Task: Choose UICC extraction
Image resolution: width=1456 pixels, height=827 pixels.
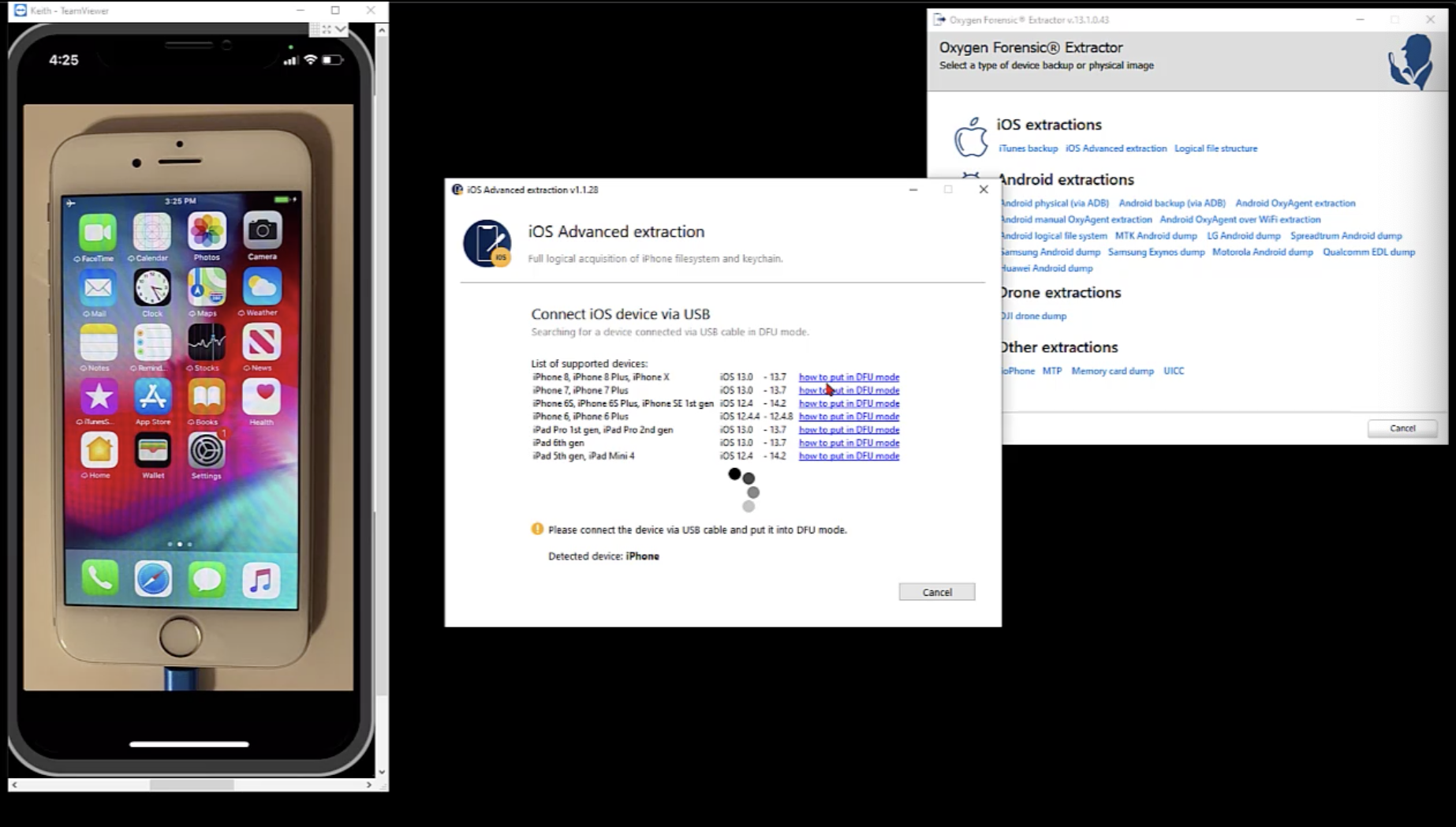Action: [1174, 371]
